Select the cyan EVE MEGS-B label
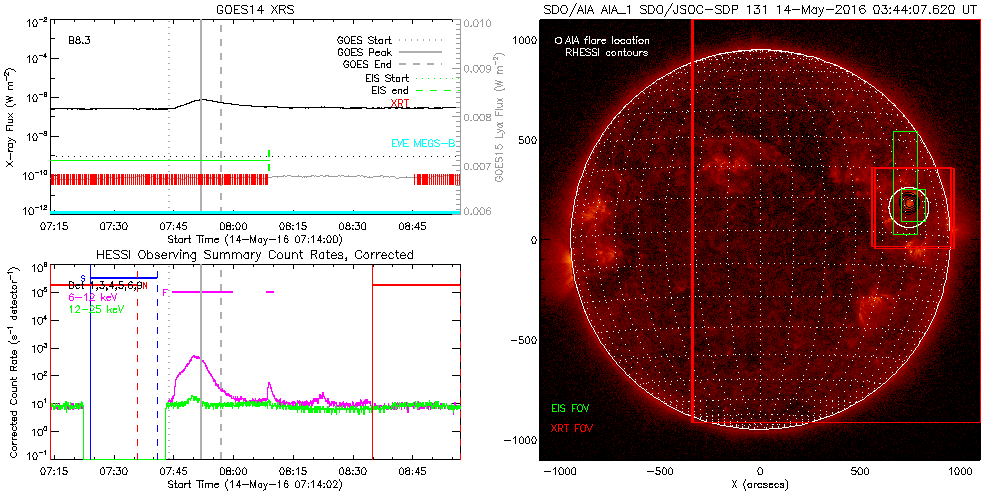This screenshot has width=1000, height=500. (x=423, y=143)
